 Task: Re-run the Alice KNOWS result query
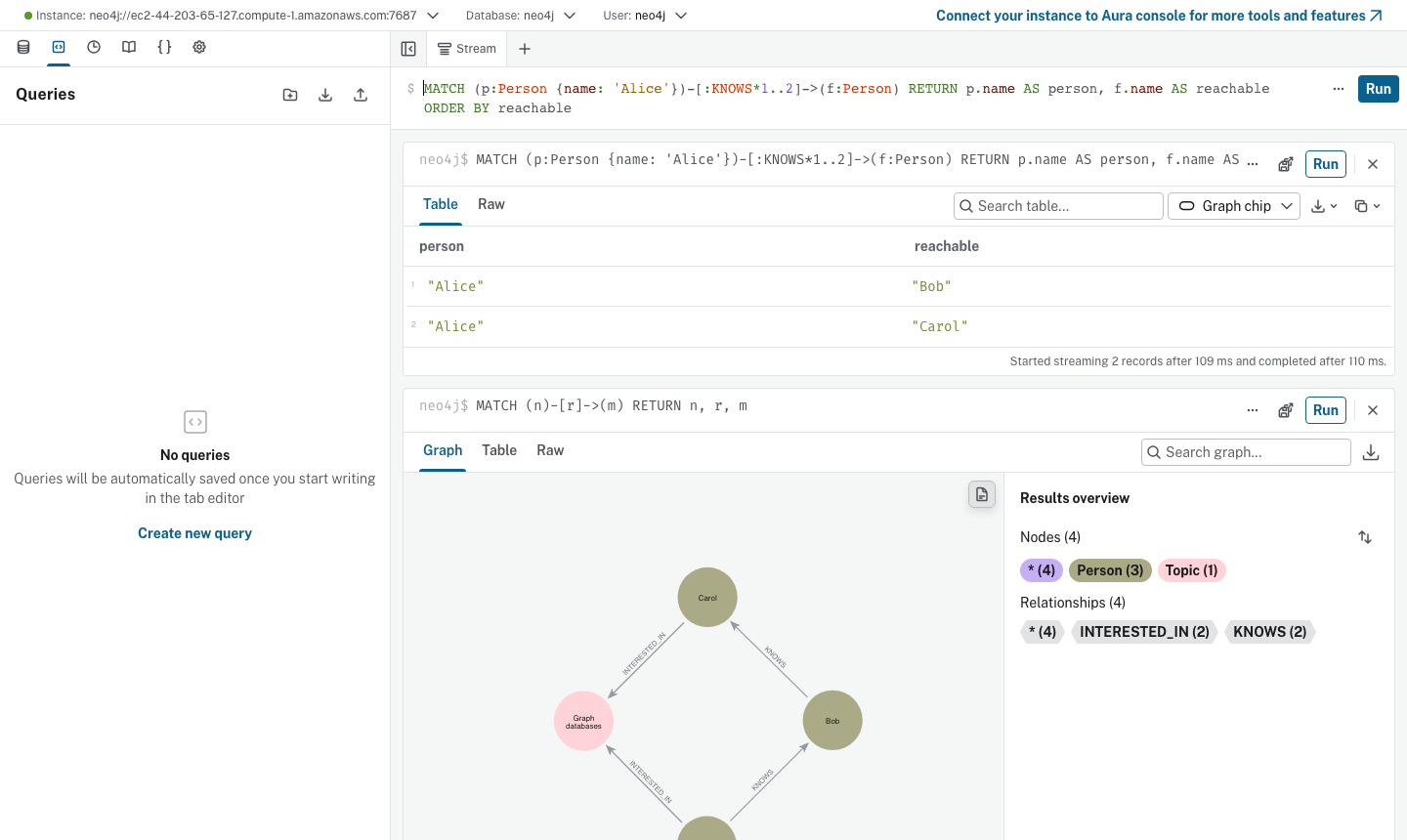(1326, 164)
